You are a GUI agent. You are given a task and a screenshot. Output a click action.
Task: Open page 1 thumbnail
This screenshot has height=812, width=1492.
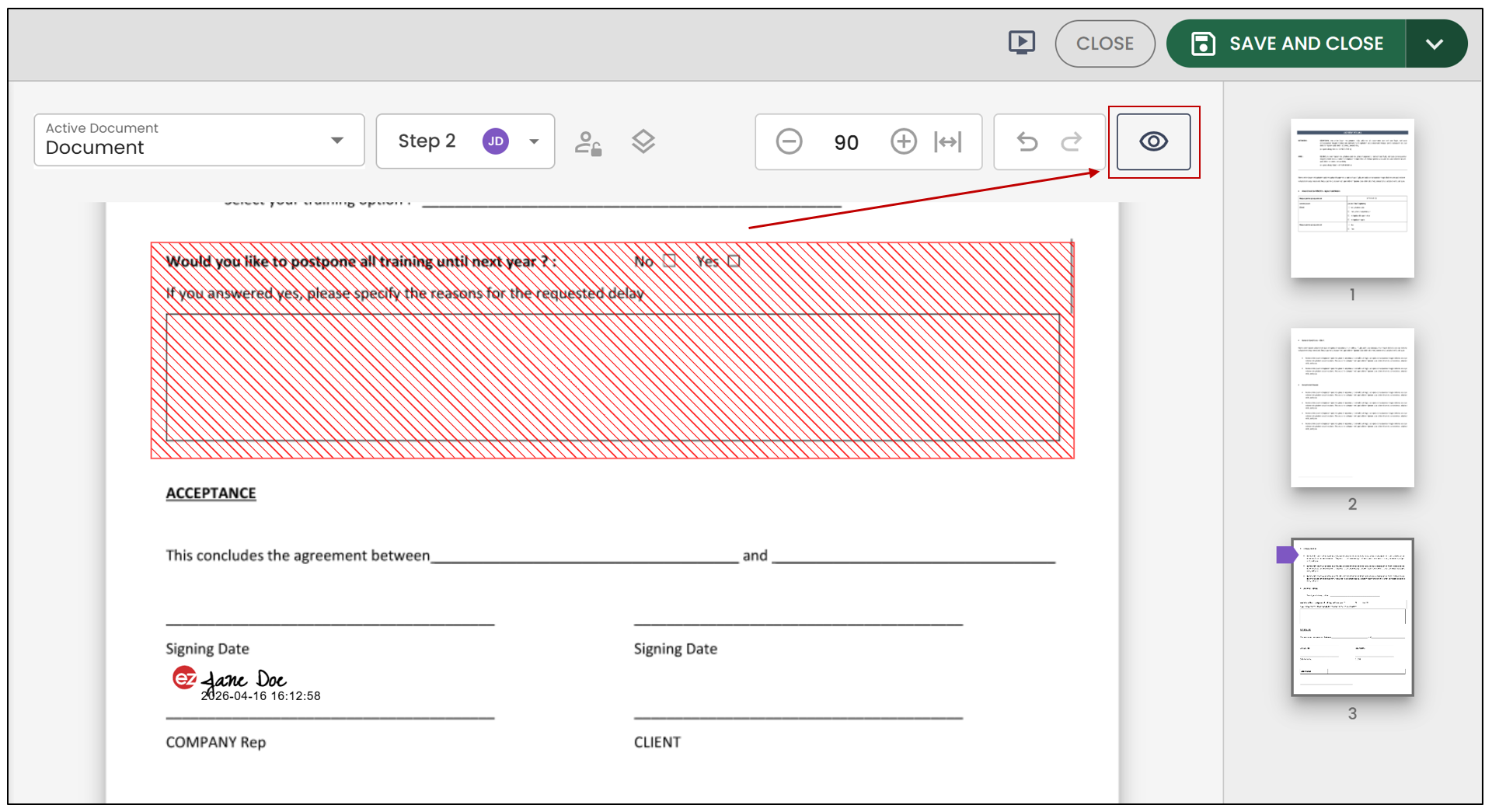1352,198
